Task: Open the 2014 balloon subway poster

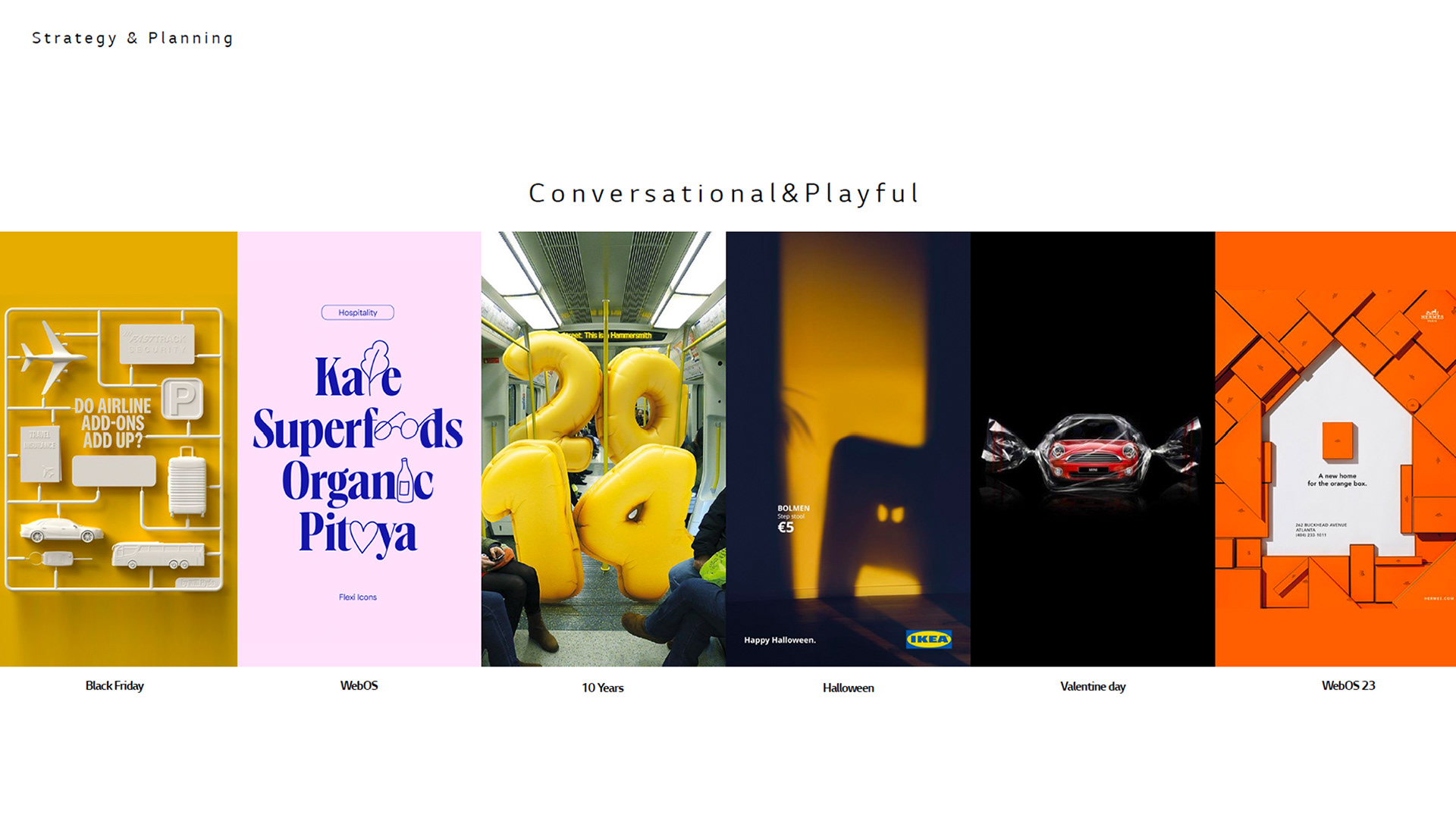Action: [604, 449]
